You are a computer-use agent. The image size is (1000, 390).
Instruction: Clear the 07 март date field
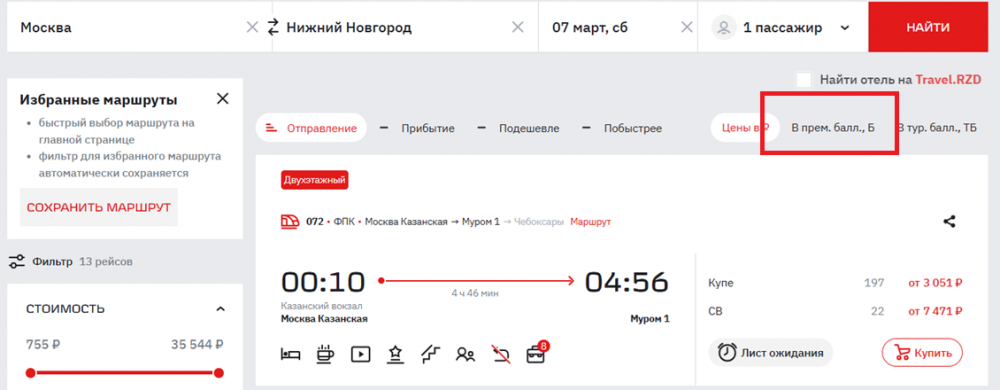687,27
